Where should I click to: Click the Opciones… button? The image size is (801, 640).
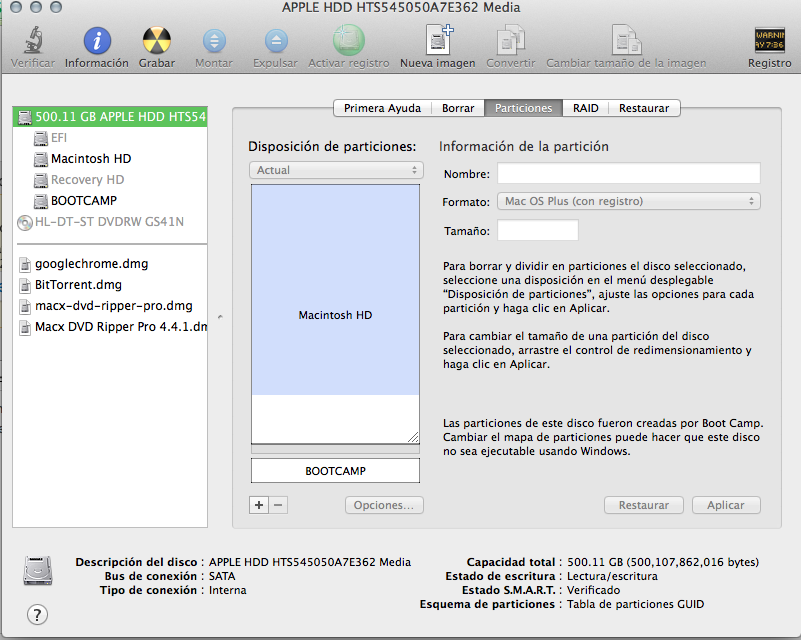(384, 505)
